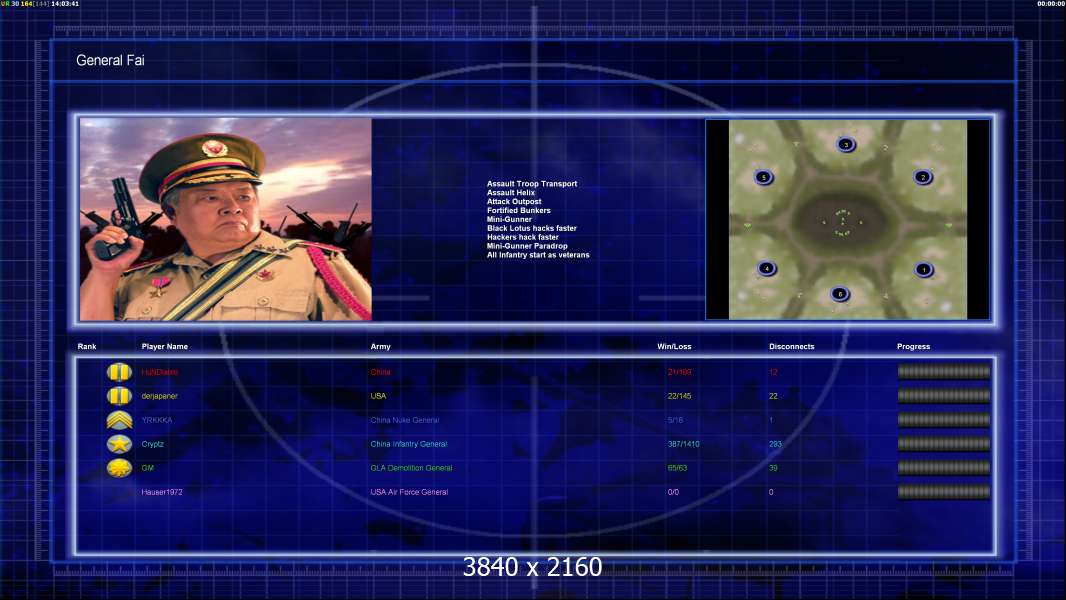Click the 14:03:41 clock readout

[x=65, y=3]
